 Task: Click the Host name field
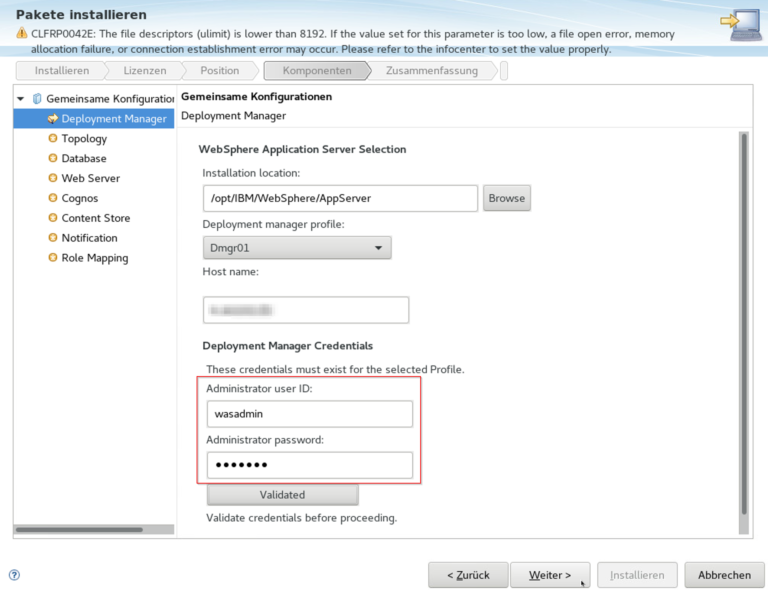pos(306,310)
